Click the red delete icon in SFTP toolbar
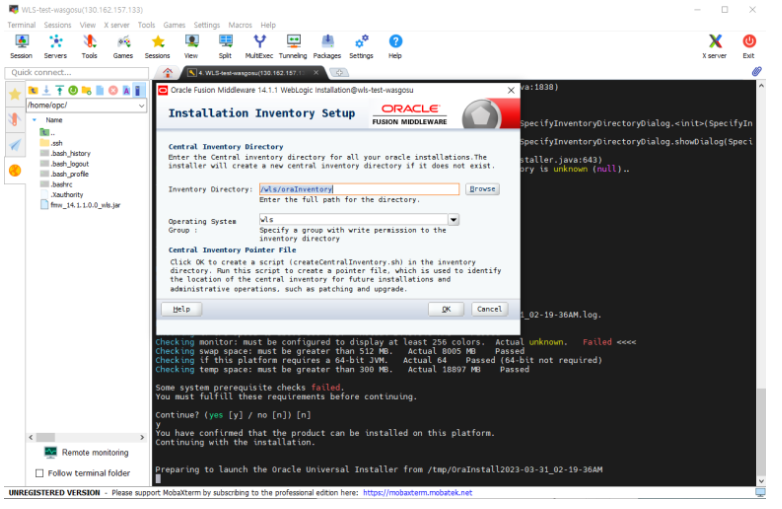This screenshot has width=782, height=509. click(x=113, y=90)
